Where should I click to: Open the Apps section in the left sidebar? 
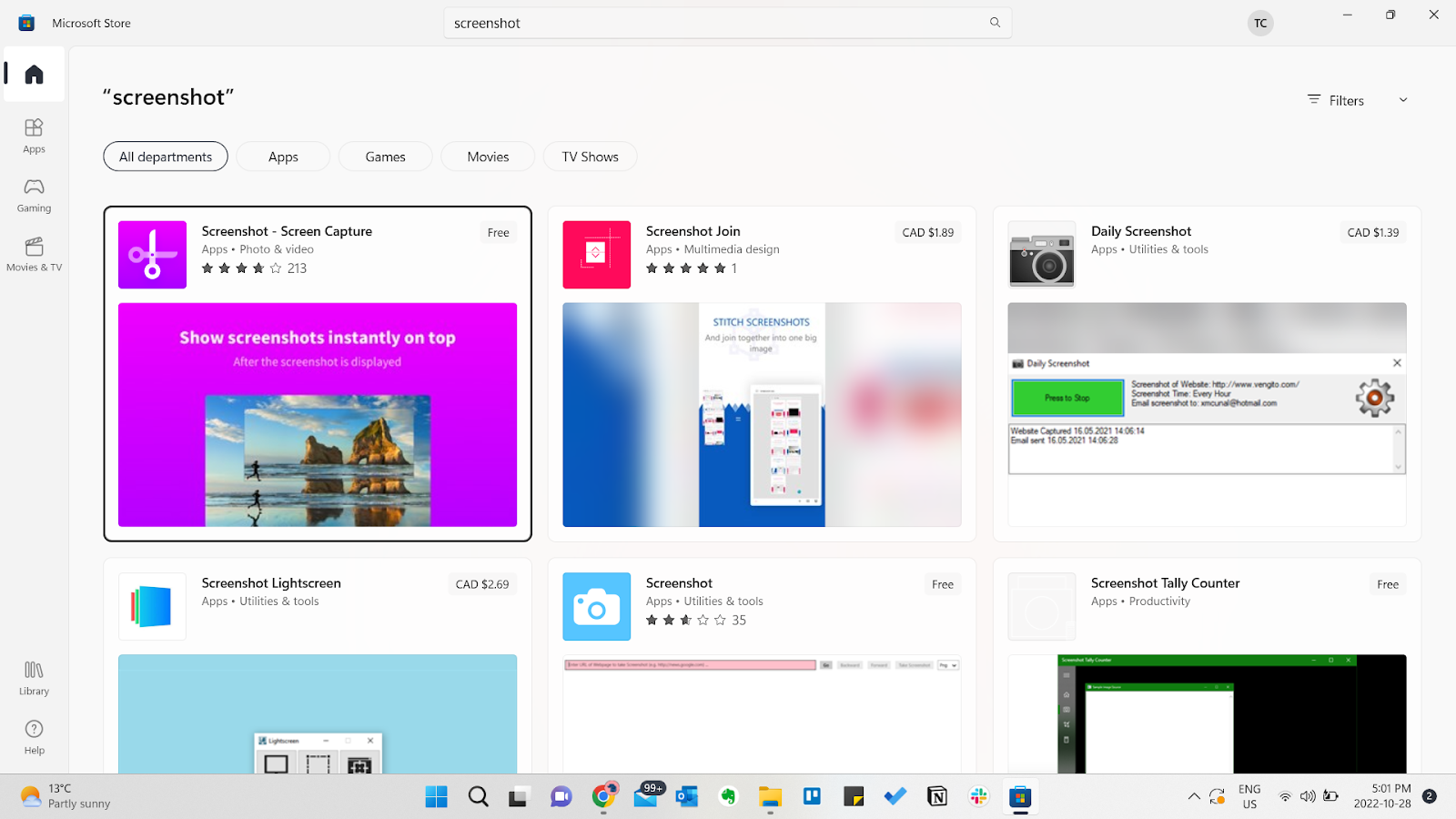click(34, 136)
